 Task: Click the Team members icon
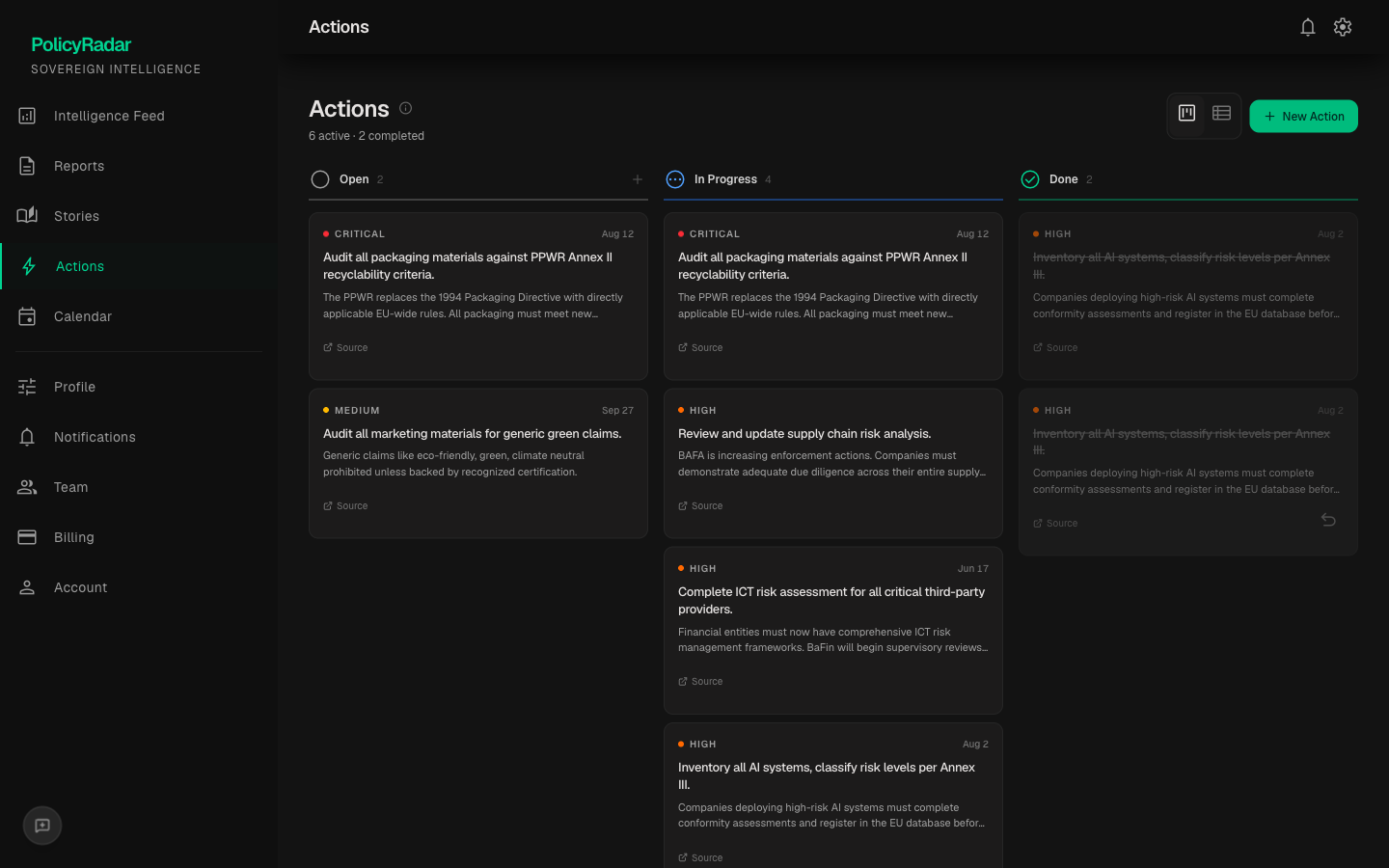point(27,487)
